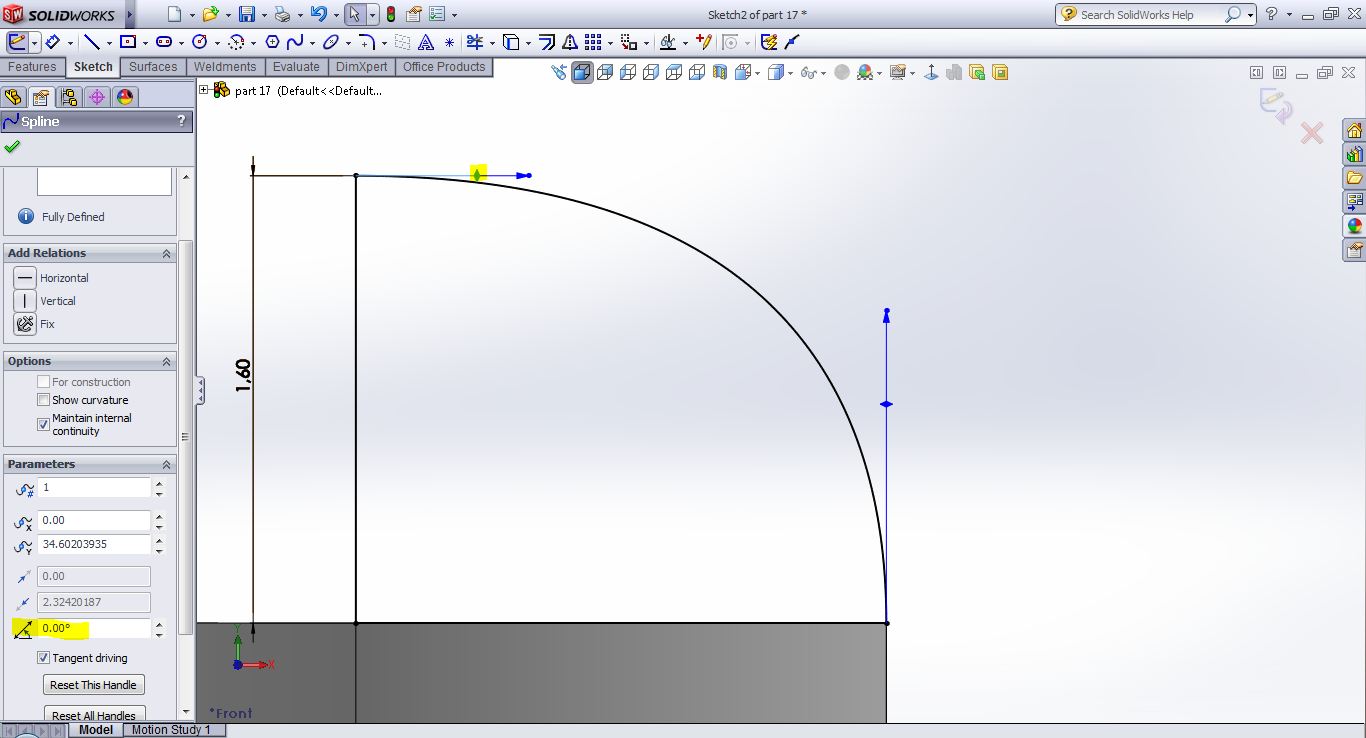Viewport: 1366px width, 738px height.
Task: Select the Line sketch tool
Action: (91, 42)
